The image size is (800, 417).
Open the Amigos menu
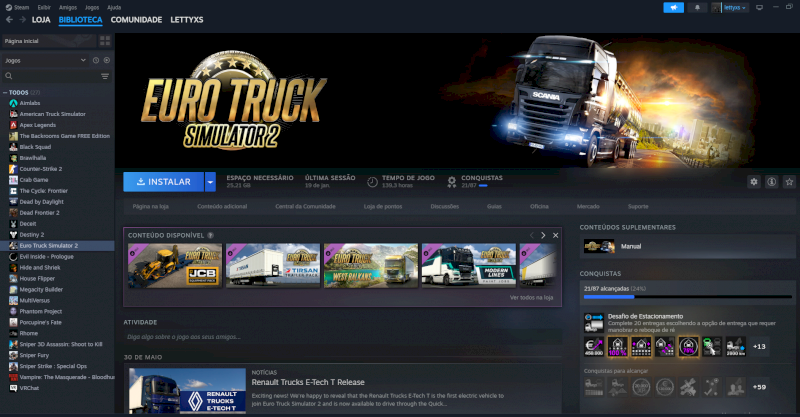(68, 8)
